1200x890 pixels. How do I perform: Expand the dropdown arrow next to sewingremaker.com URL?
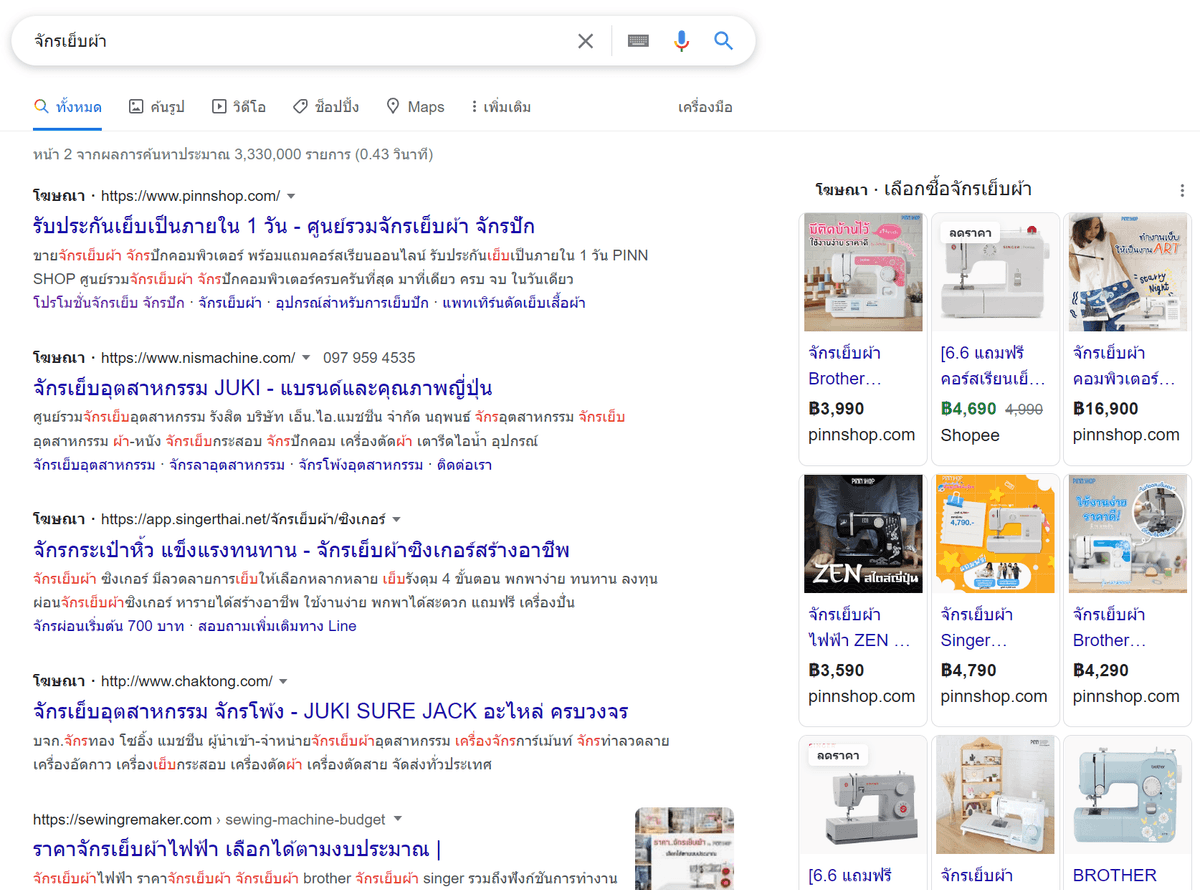[x=397, y=820]
